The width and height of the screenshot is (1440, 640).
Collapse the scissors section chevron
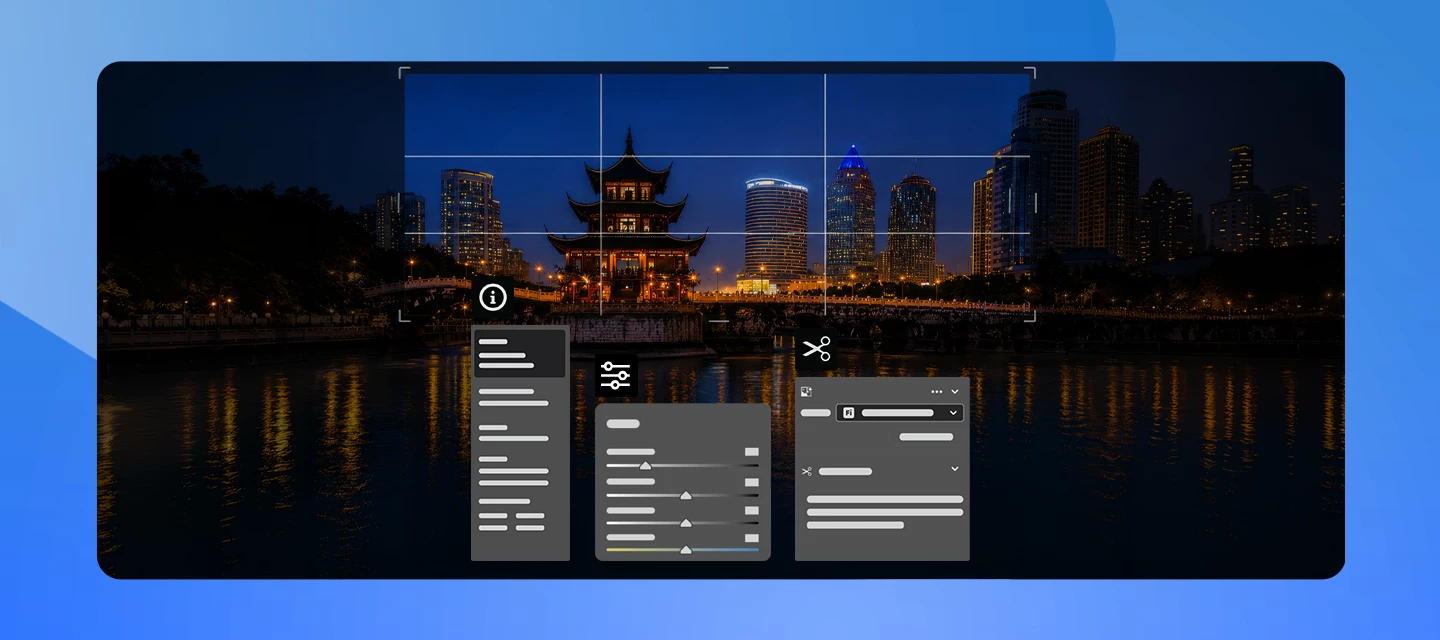[x=954, y=469]
